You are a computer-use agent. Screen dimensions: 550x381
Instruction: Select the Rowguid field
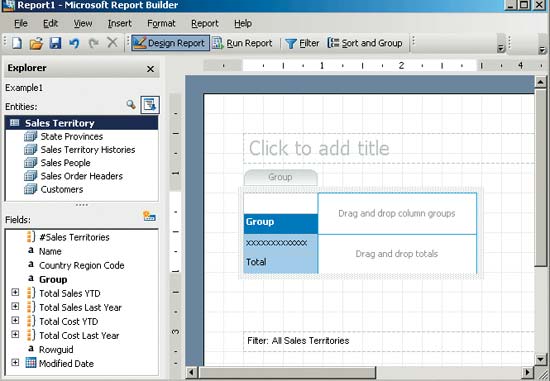[x=56, y=350]
